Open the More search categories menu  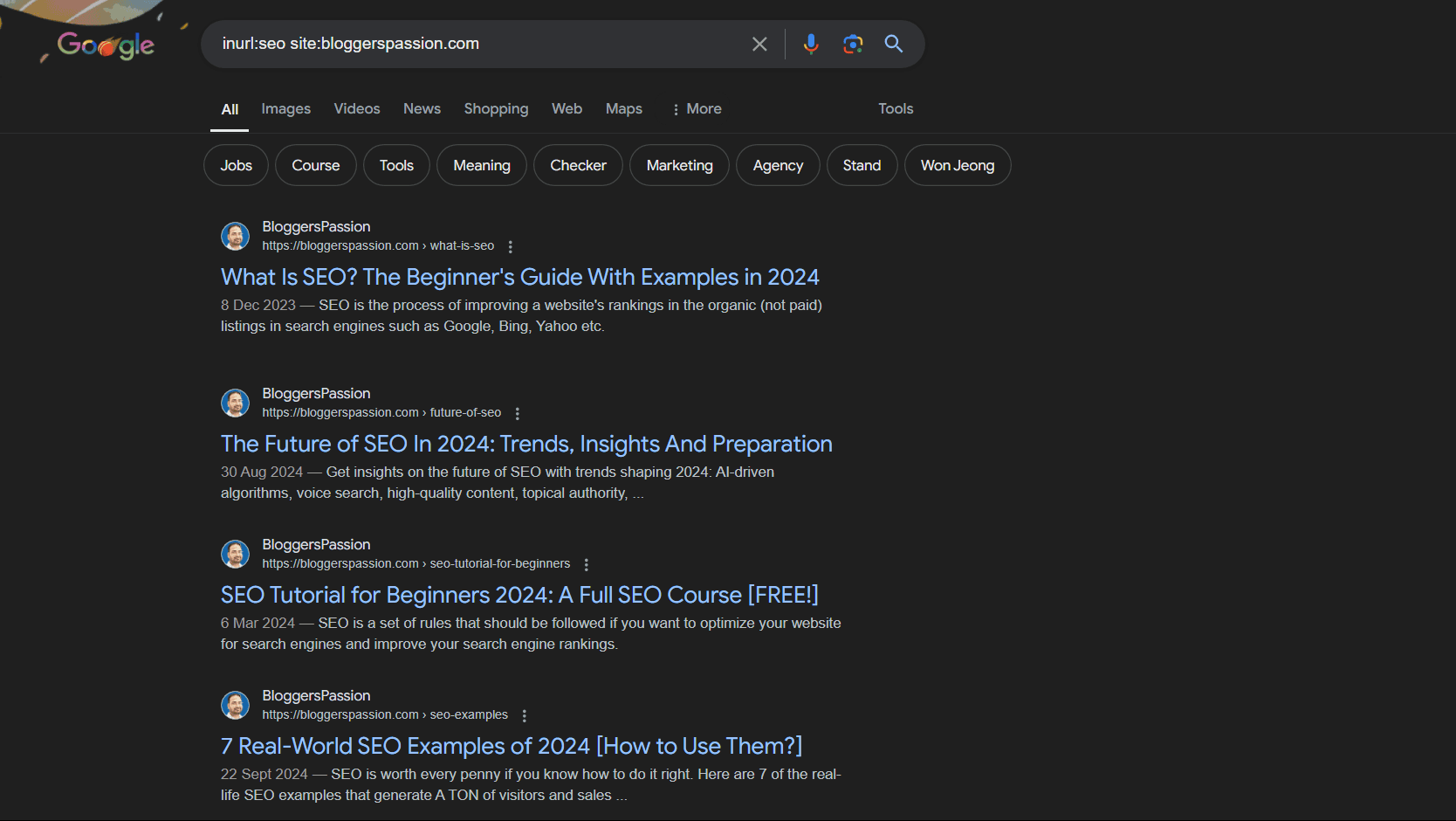click(697, 108)
